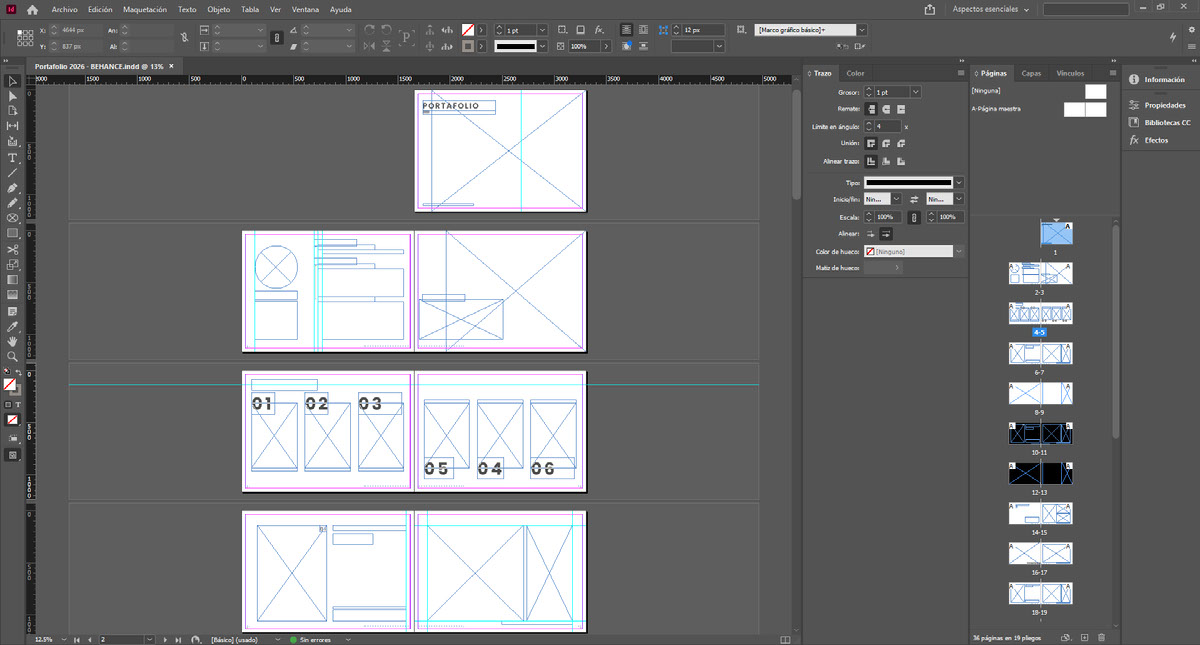This screenshot has height=645, width=1200.
Task: Click stroke color swatch in control bar
Action: [468, 46]
